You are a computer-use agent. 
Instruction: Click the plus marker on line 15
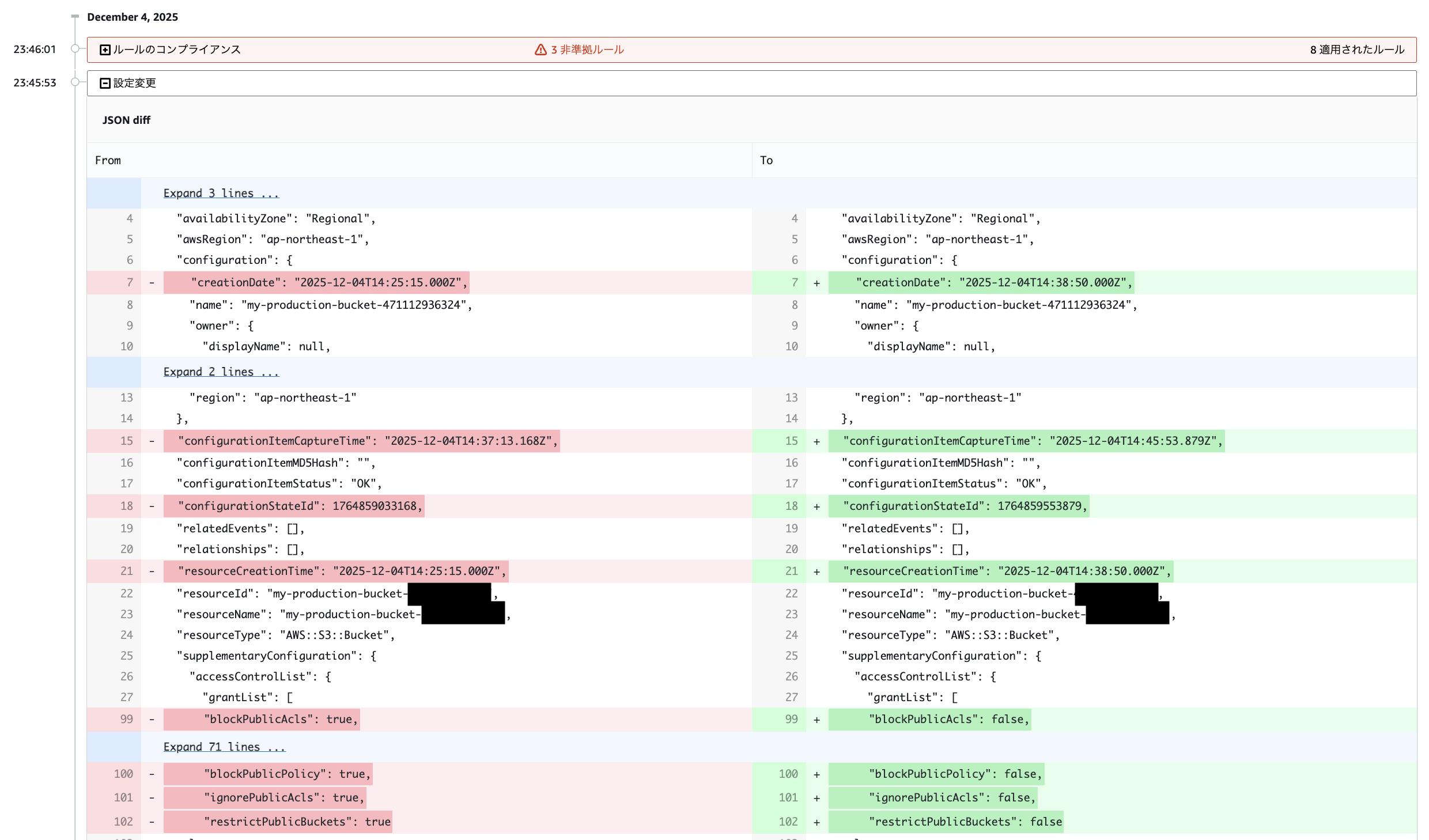click(816, 442)
